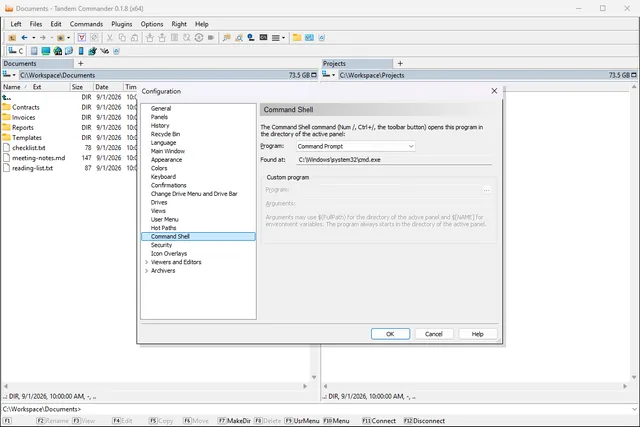Click the Parent Directory toolbar icon

(x=12, y=38)
